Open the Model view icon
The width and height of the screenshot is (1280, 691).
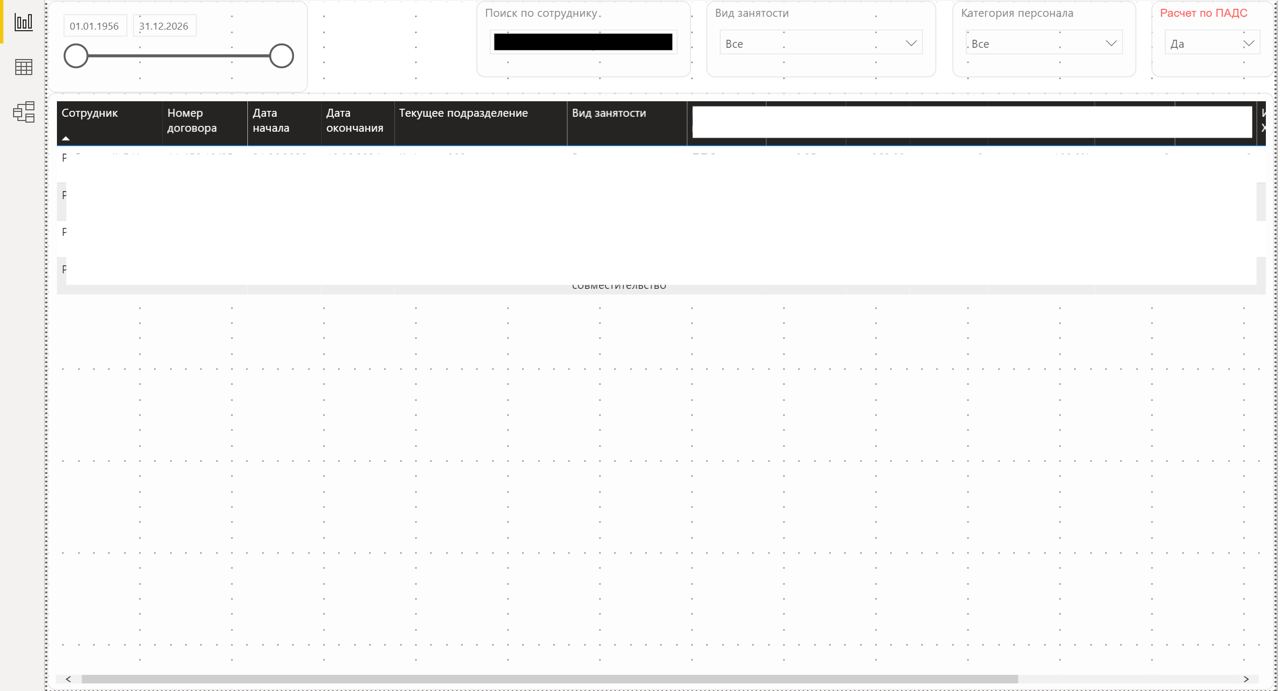[x=23, y=112]
